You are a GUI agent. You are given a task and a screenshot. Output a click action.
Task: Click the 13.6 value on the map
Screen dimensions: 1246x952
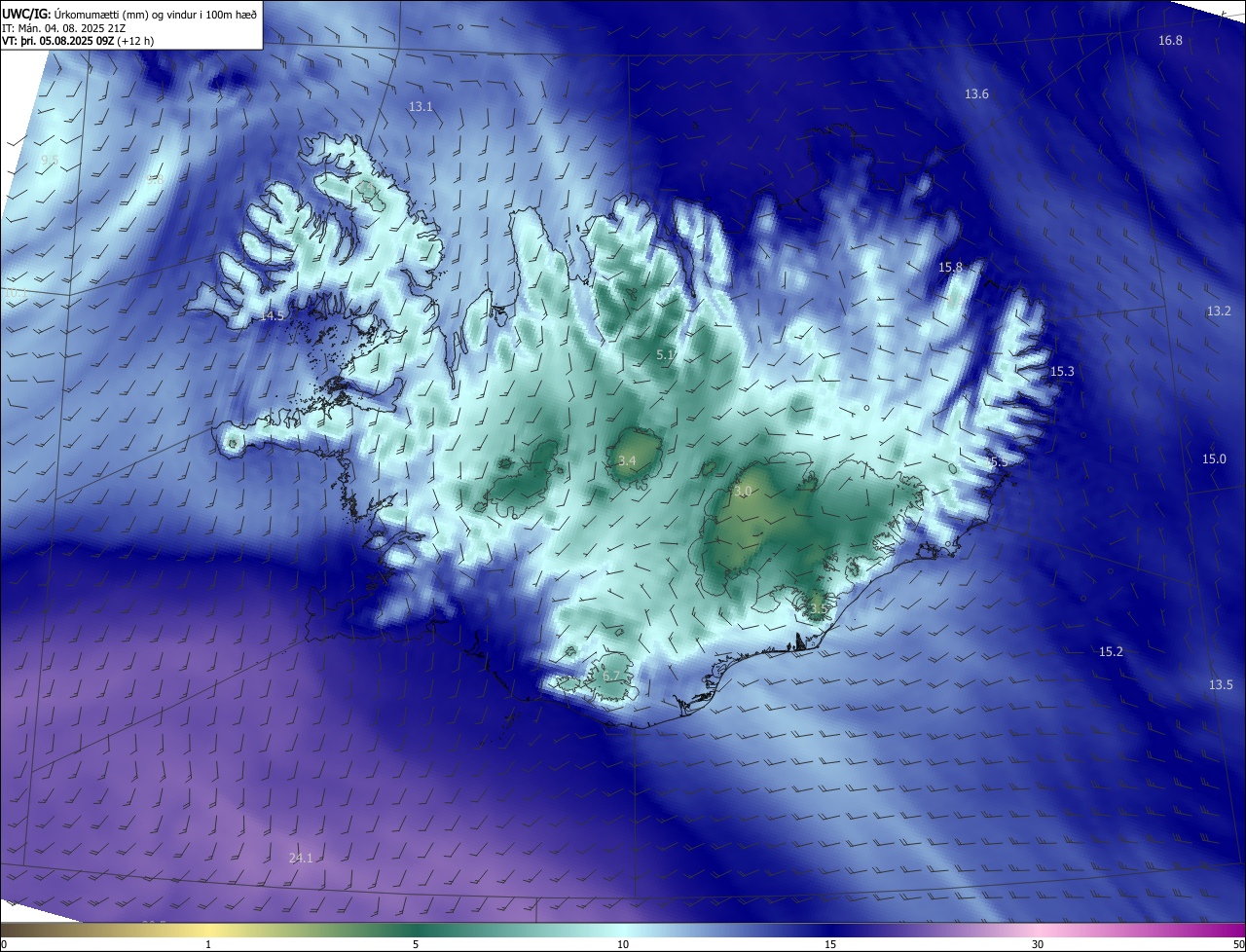click(x=976, y=94)
